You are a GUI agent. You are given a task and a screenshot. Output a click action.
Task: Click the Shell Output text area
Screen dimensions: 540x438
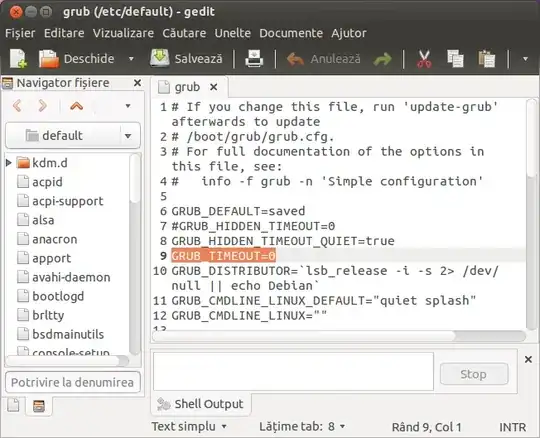point(293,371)
